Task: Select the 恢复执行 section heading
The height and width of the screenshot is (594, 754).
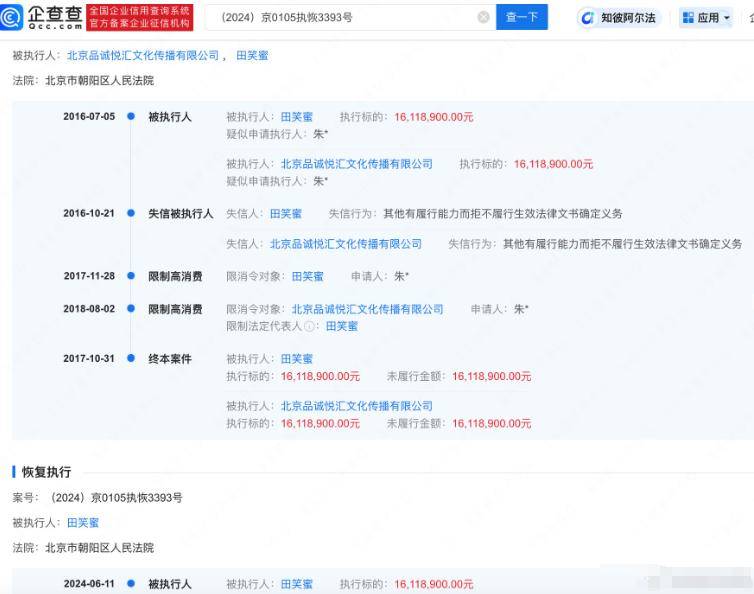Action: pos(47,472)
